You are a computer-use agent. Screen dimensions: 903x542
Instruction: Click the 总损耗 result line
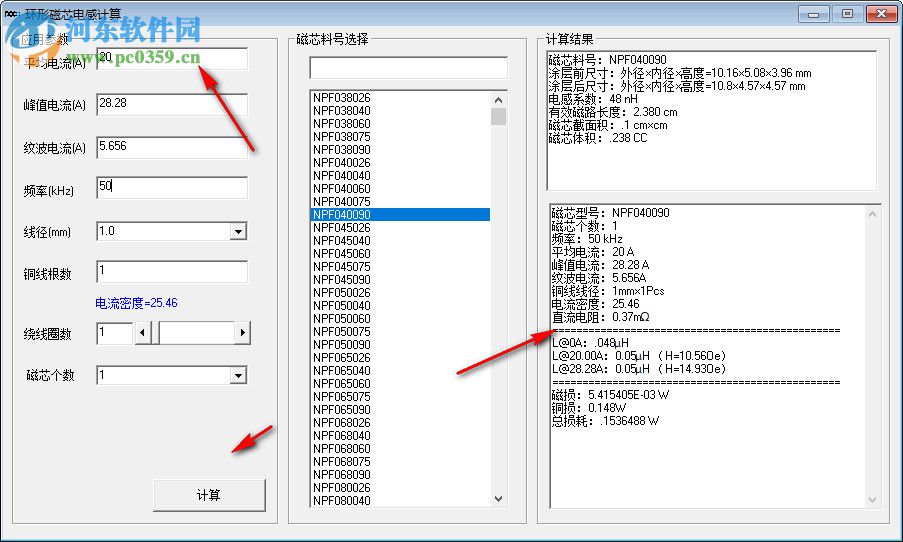tap(605, 421)
